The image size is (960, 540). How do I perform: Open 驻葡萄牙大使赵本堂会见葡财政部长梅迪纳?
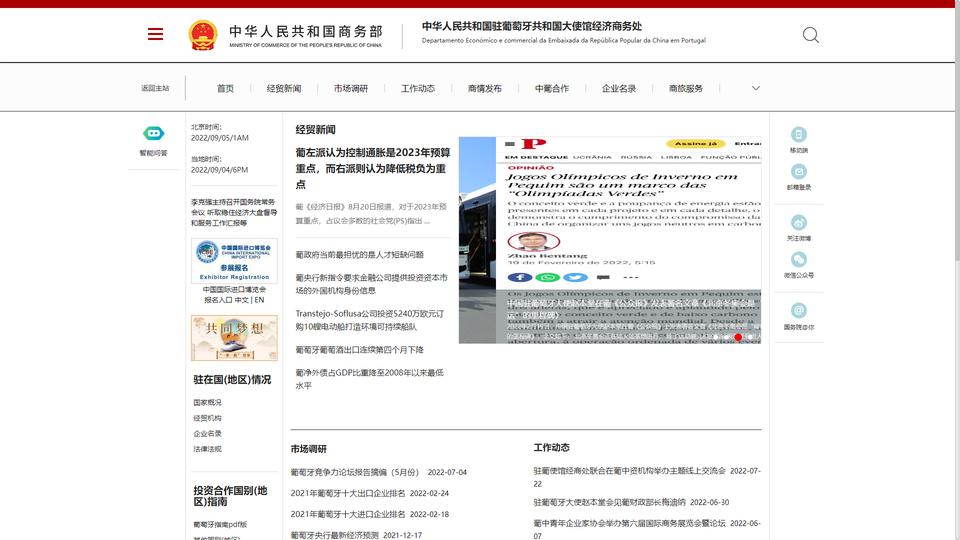[x=609, y=502]
